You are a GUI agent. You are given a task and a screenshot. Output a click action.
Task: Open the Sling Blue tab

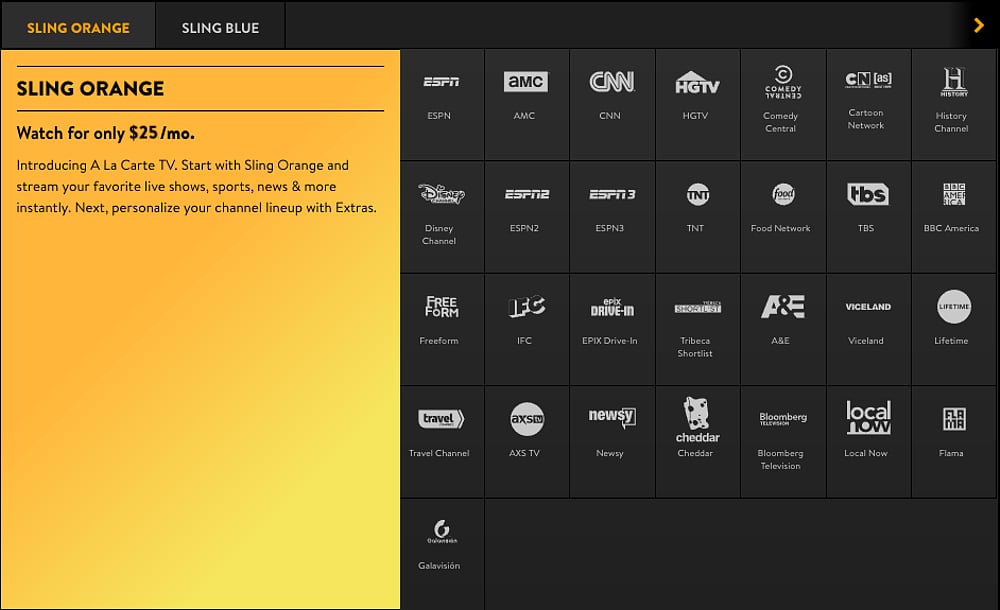tap(220, 27)
